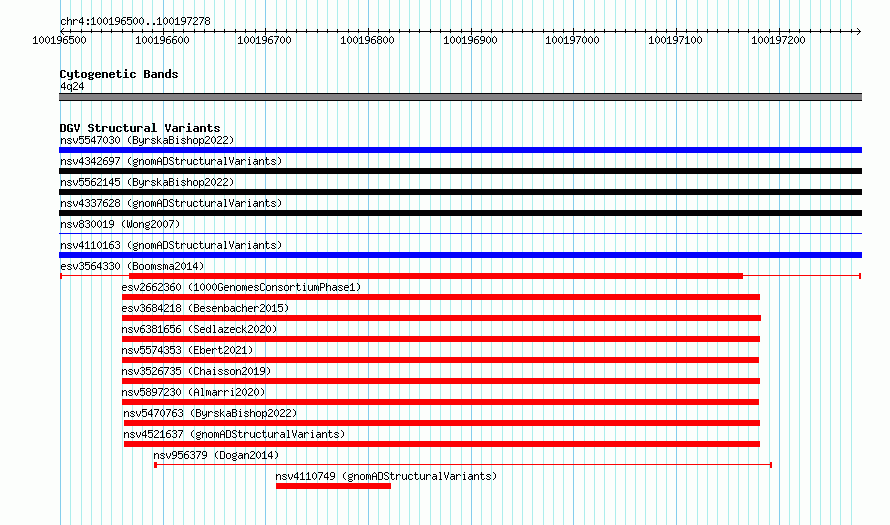Click ruler position 100196900
The image size is (890, 525).
470,40
